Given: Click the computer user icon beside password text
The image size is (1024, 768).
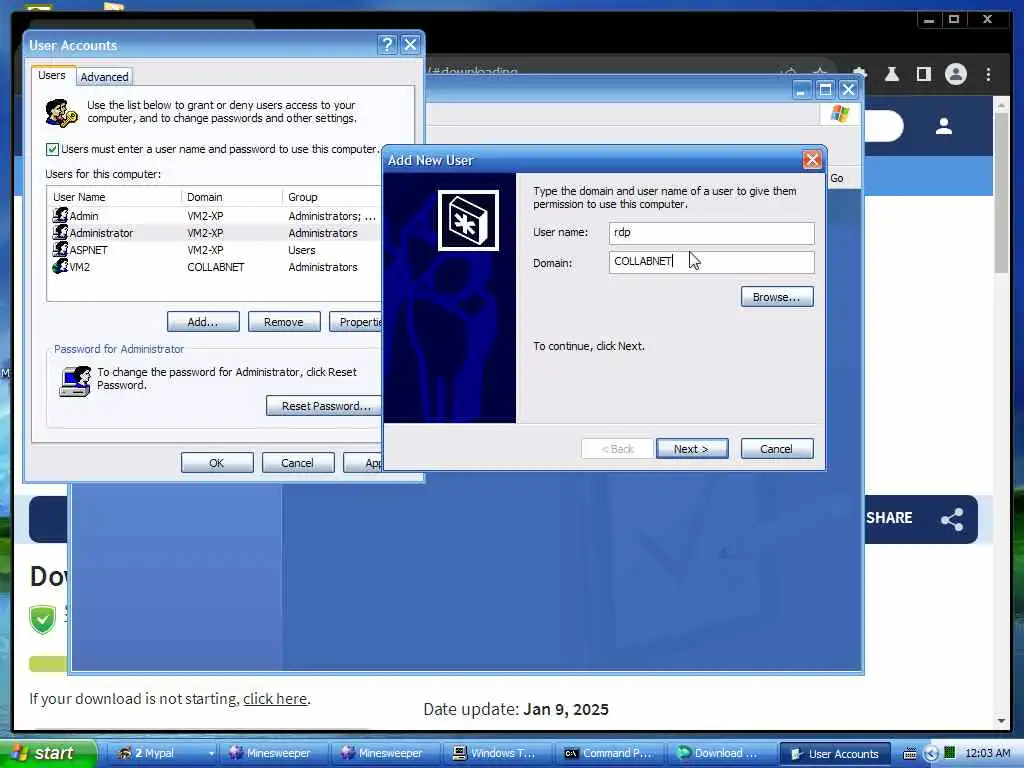Looking at the screenshot, I should point(75,382).
